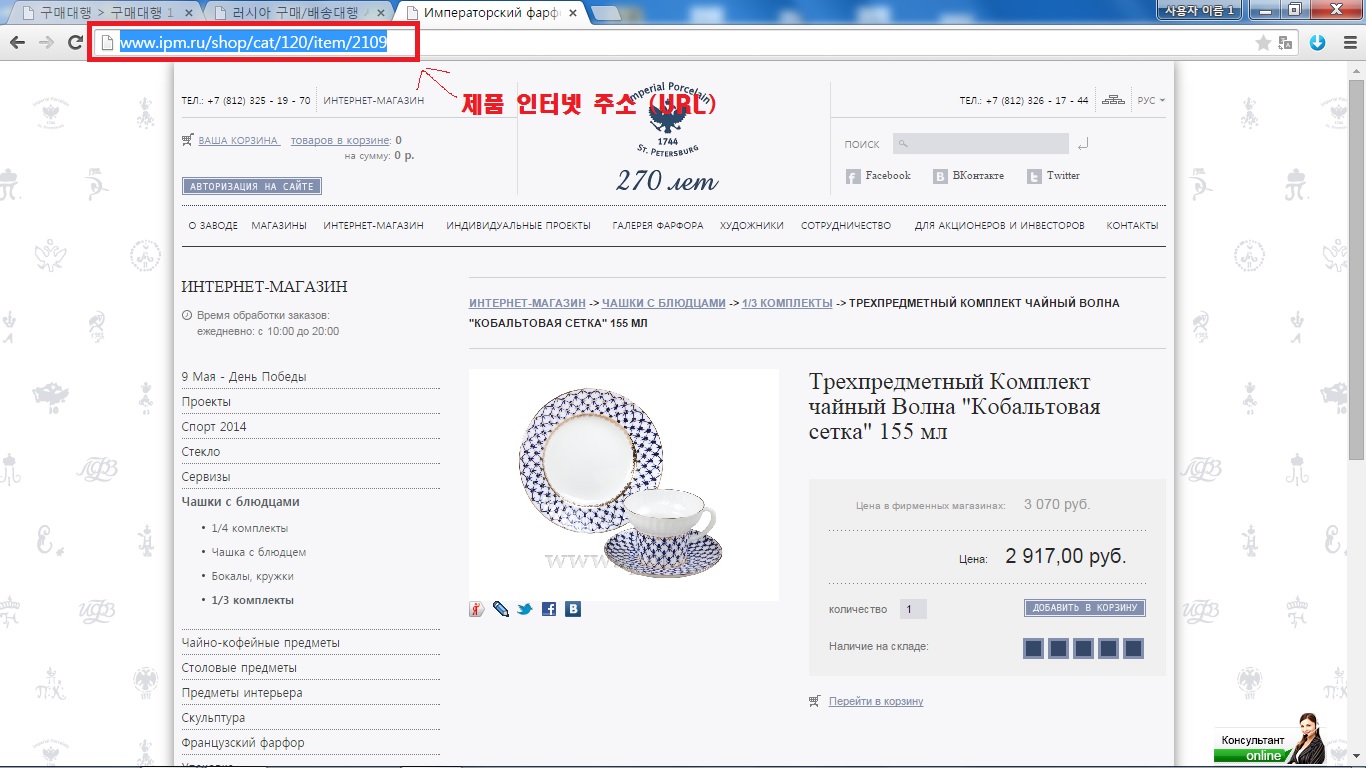Open the Спорт 2014 category
The width and height of the screenshot is (1366, 768).
coord(214,427)
